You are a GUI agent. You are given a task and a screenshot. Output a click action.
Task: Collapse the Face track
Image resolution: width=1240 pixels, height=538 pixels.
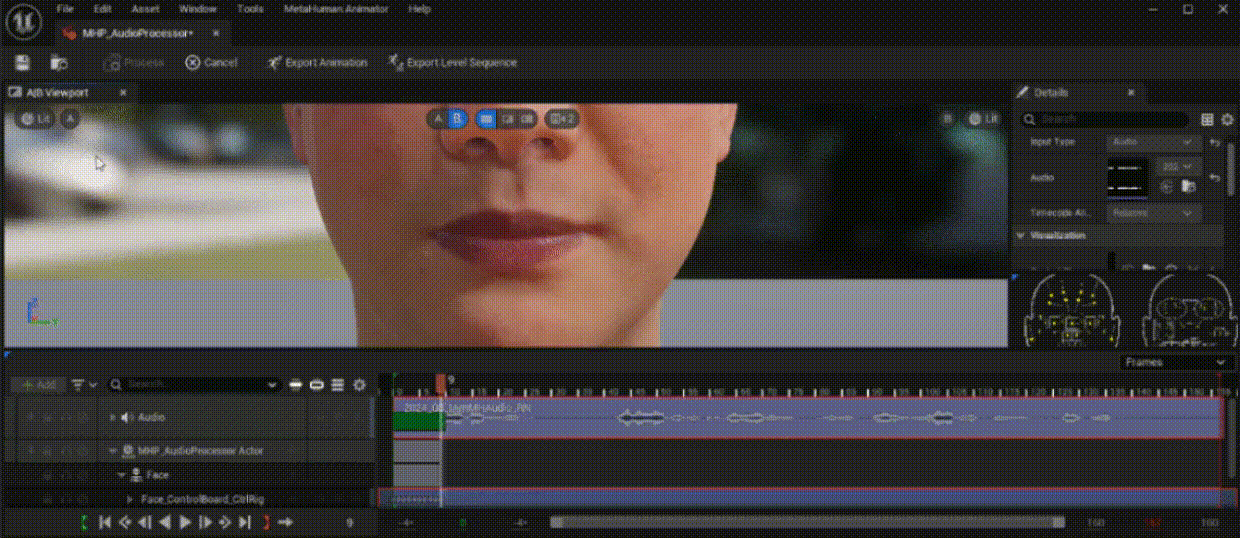(x=121, y=475)
